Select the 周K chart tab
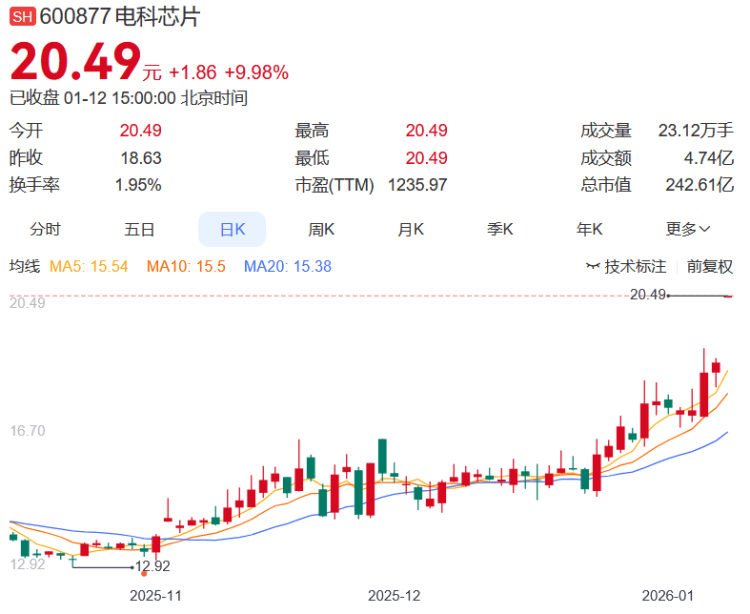This screenshot has width=750, height=614. (321, 230)
